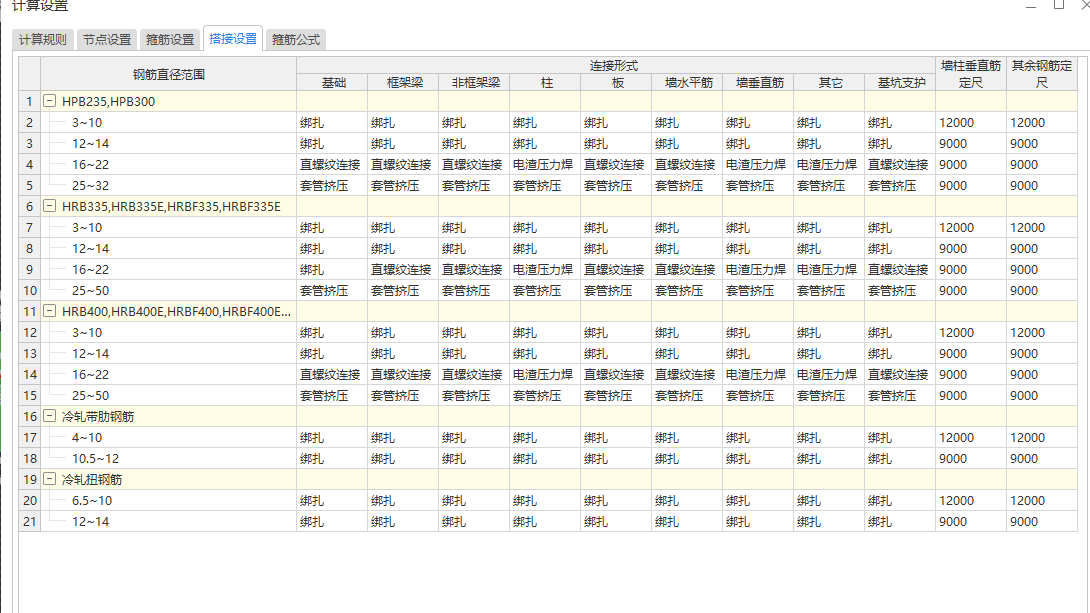This screenshot has height=613, width=1090.
Task: Select 16~22 in row 4
Action: click(90, 165)
